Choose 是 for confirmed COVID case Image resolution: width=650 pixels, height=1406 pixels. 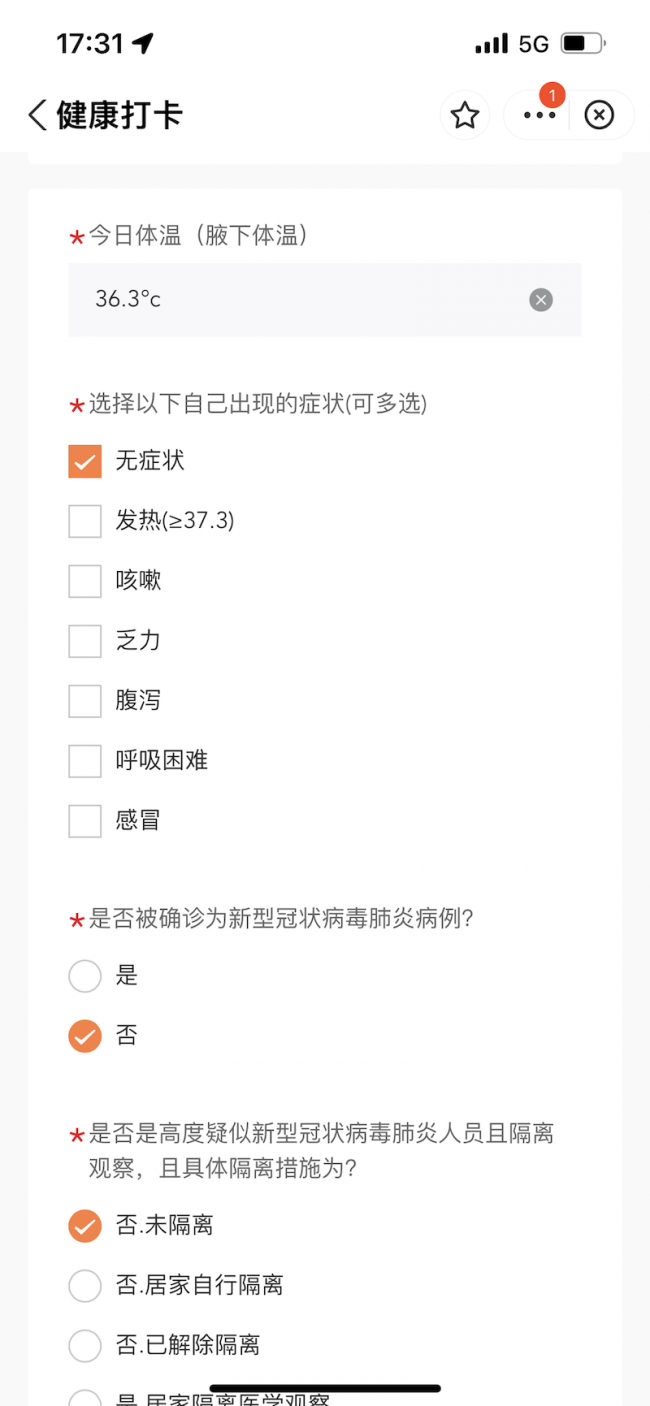(x=85, y=976)
